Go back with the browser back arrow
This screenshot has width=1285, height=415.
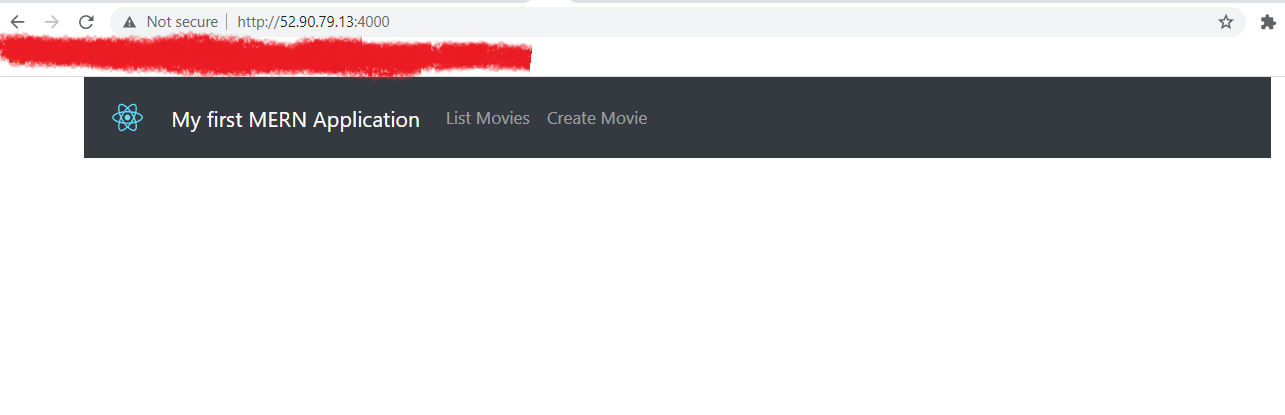(x=17, y=22)
